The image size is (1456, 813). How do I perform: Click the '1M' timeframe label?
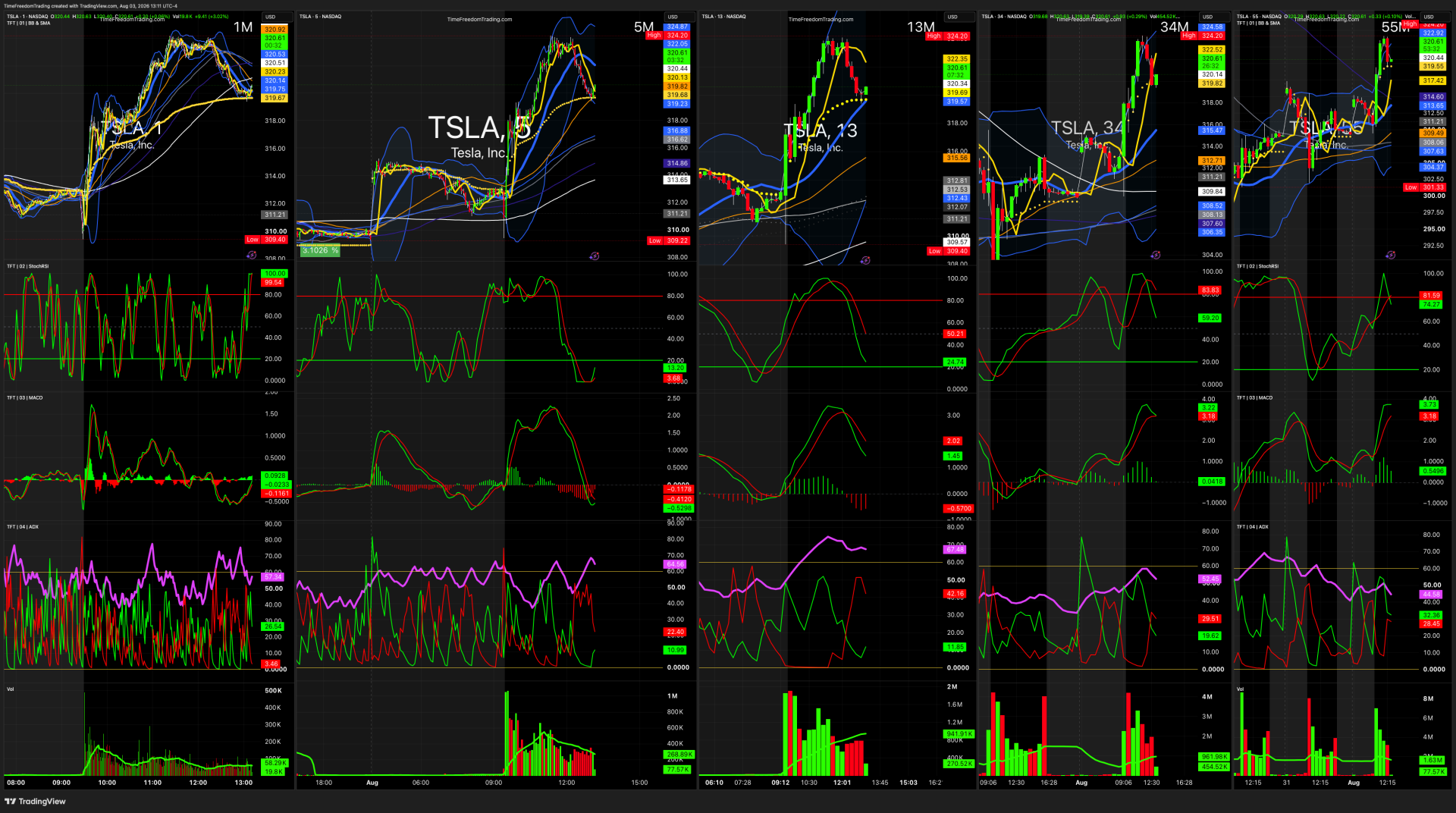(x=243, y=27)
